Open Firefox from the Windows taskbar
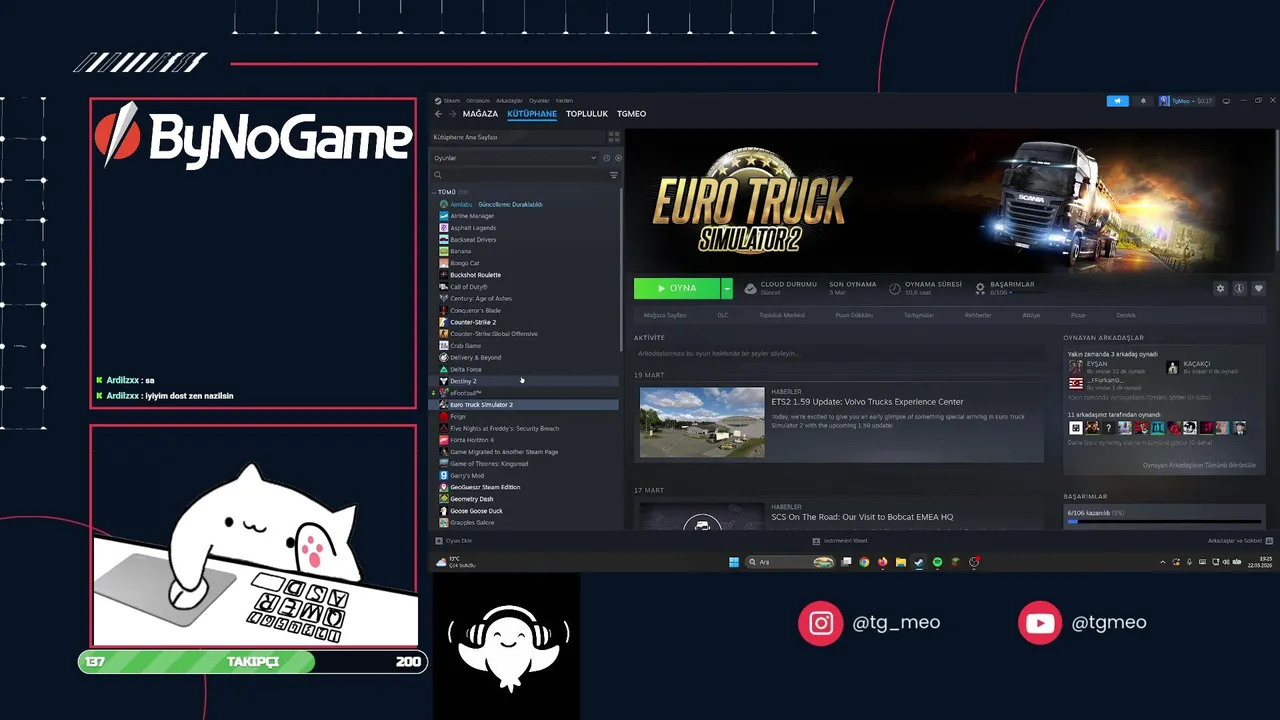This screenshot has height=720, width=1280. (882, 562)
